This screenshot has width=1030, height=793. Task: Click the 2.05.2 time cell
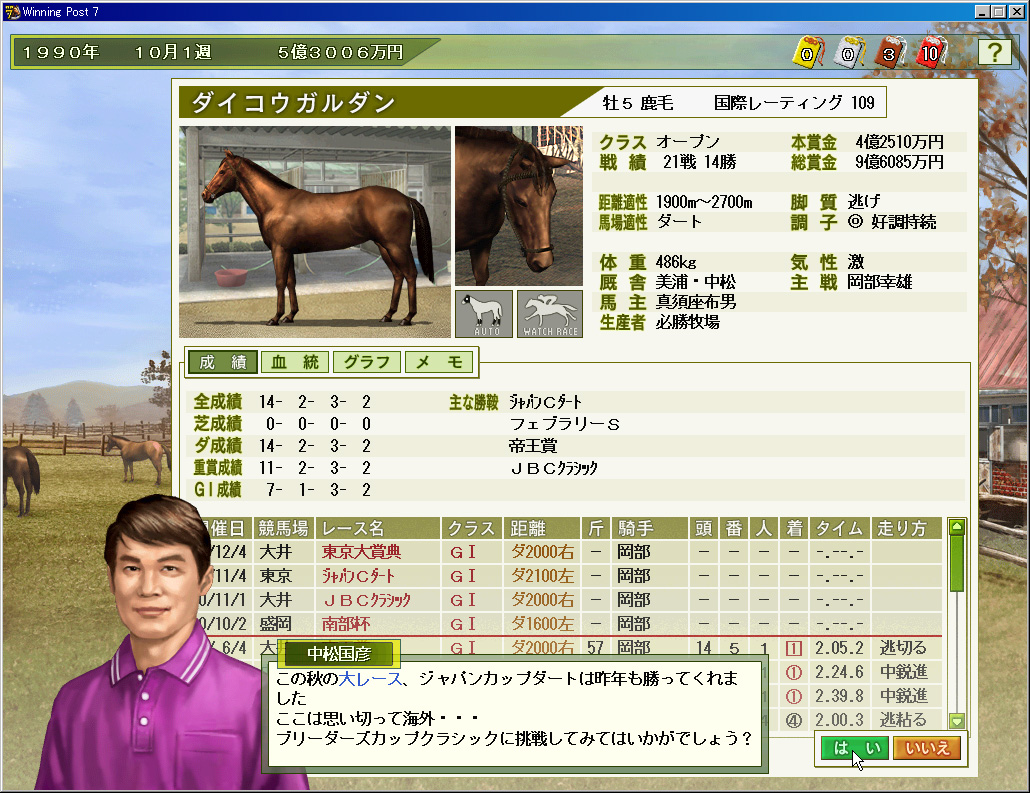(840, 648)
